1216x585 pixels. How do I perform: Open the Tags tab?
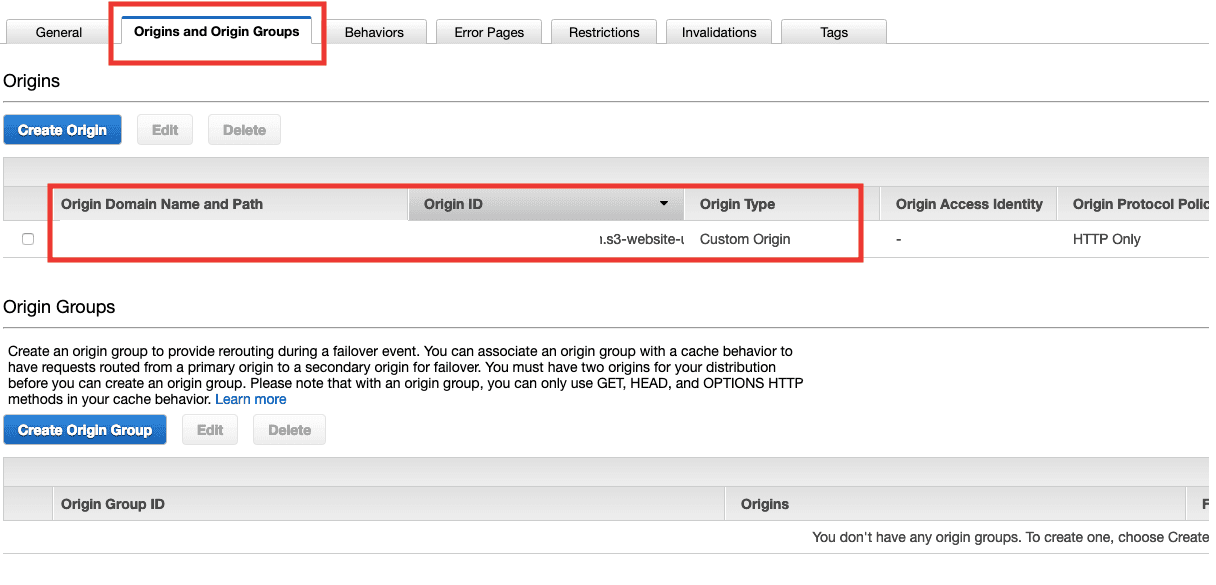(x=834, y=32)
